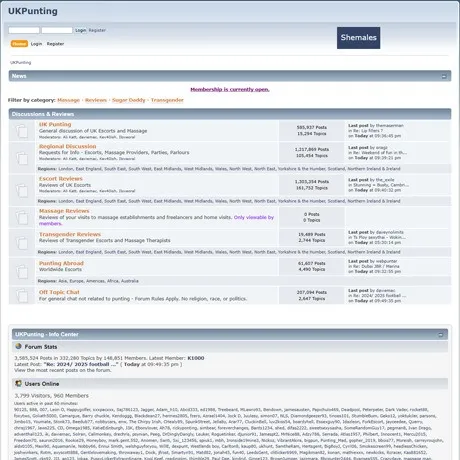Click the UK Punting board folder icon
This screenshot has height=460, width=460.
click(22, 131)
